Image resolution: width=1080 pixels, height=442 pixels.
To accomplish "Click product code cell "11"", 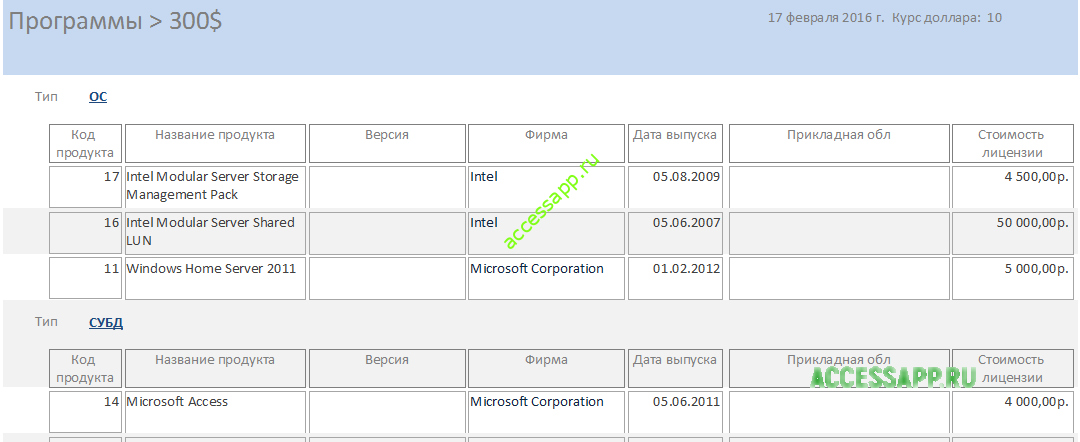I will [x=85, y=279].
